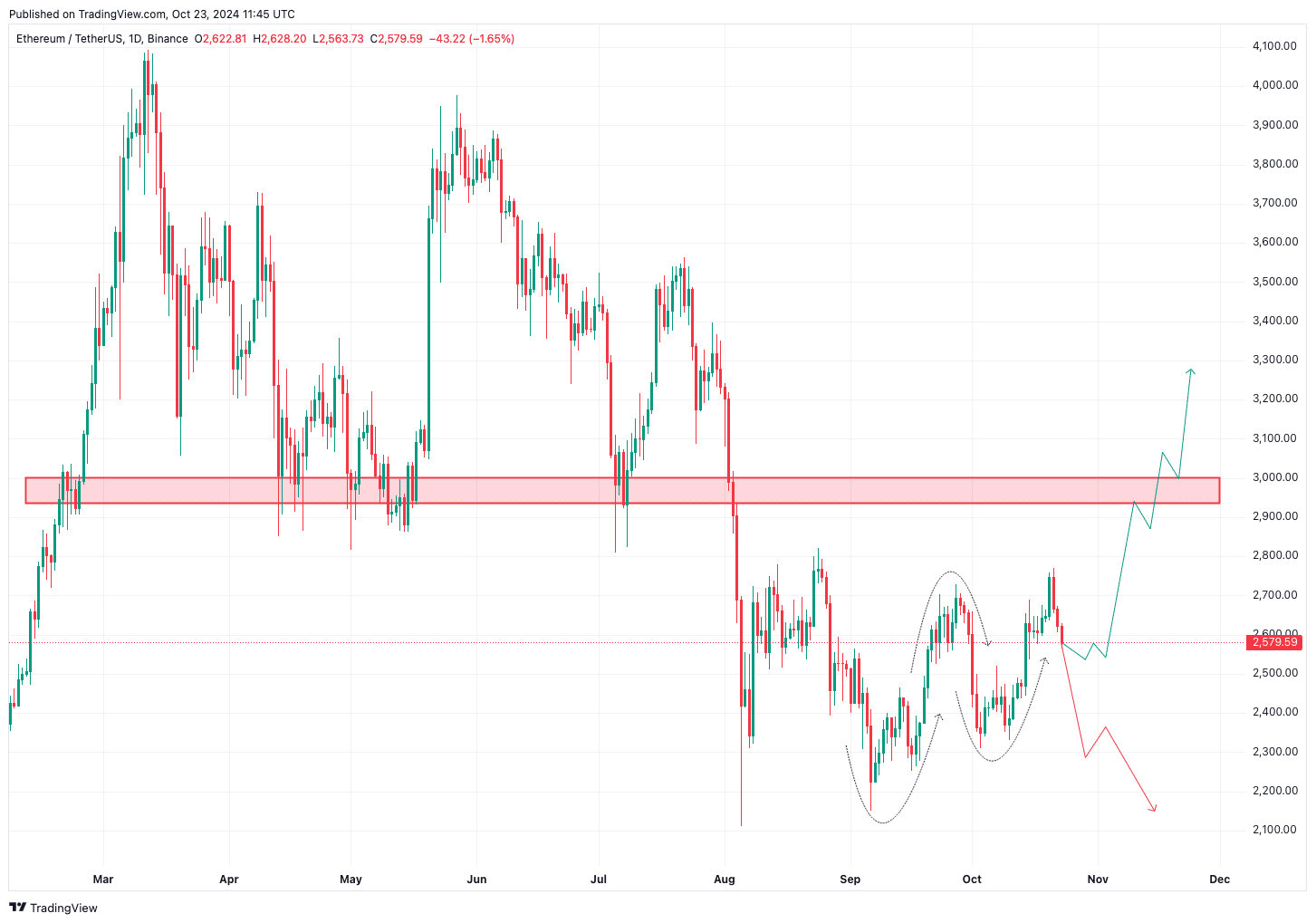The width and height of the screenshot is (1316, 923).
Task: Click the Nov label on time axis
Action: pyautogui.click(x=1098, y=879)
